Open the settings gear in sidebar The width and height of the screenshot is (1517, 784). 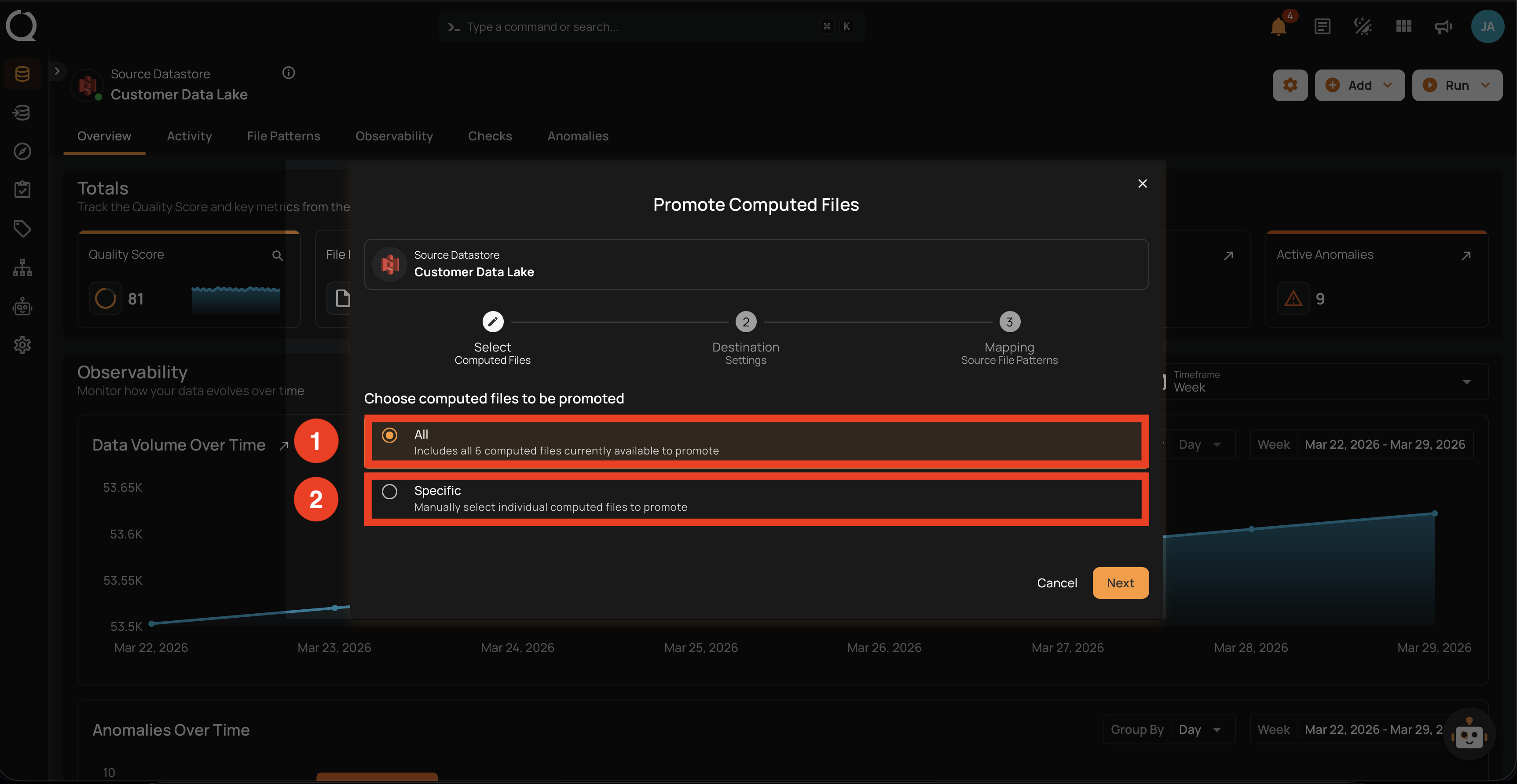tap(22, 345)
